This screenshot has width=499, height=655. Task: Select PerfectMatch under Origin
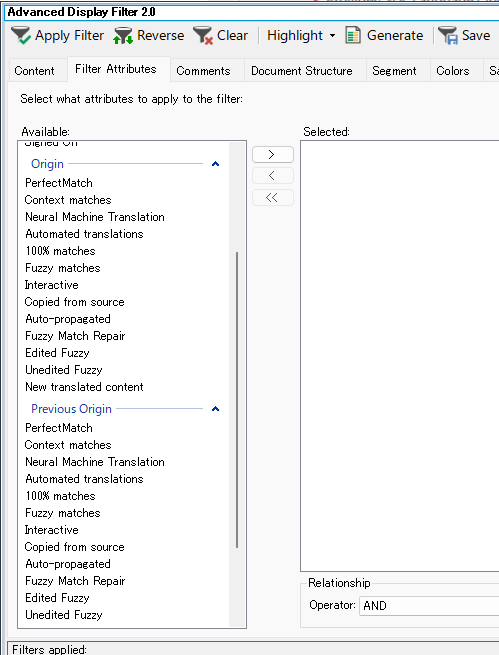pyautogui.click(x=58, y=183)
